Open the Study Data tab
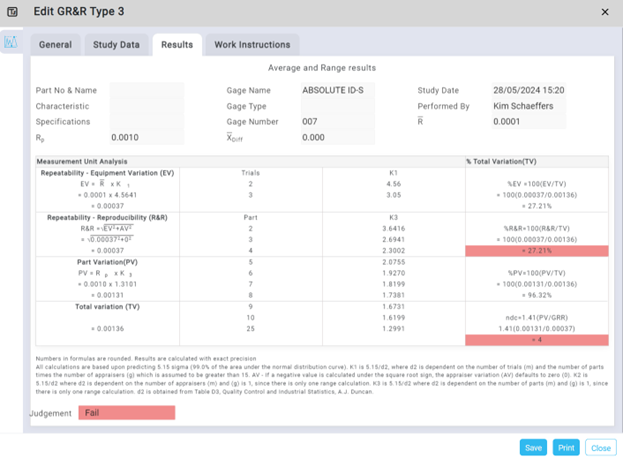623x459 pixels. 116,45
